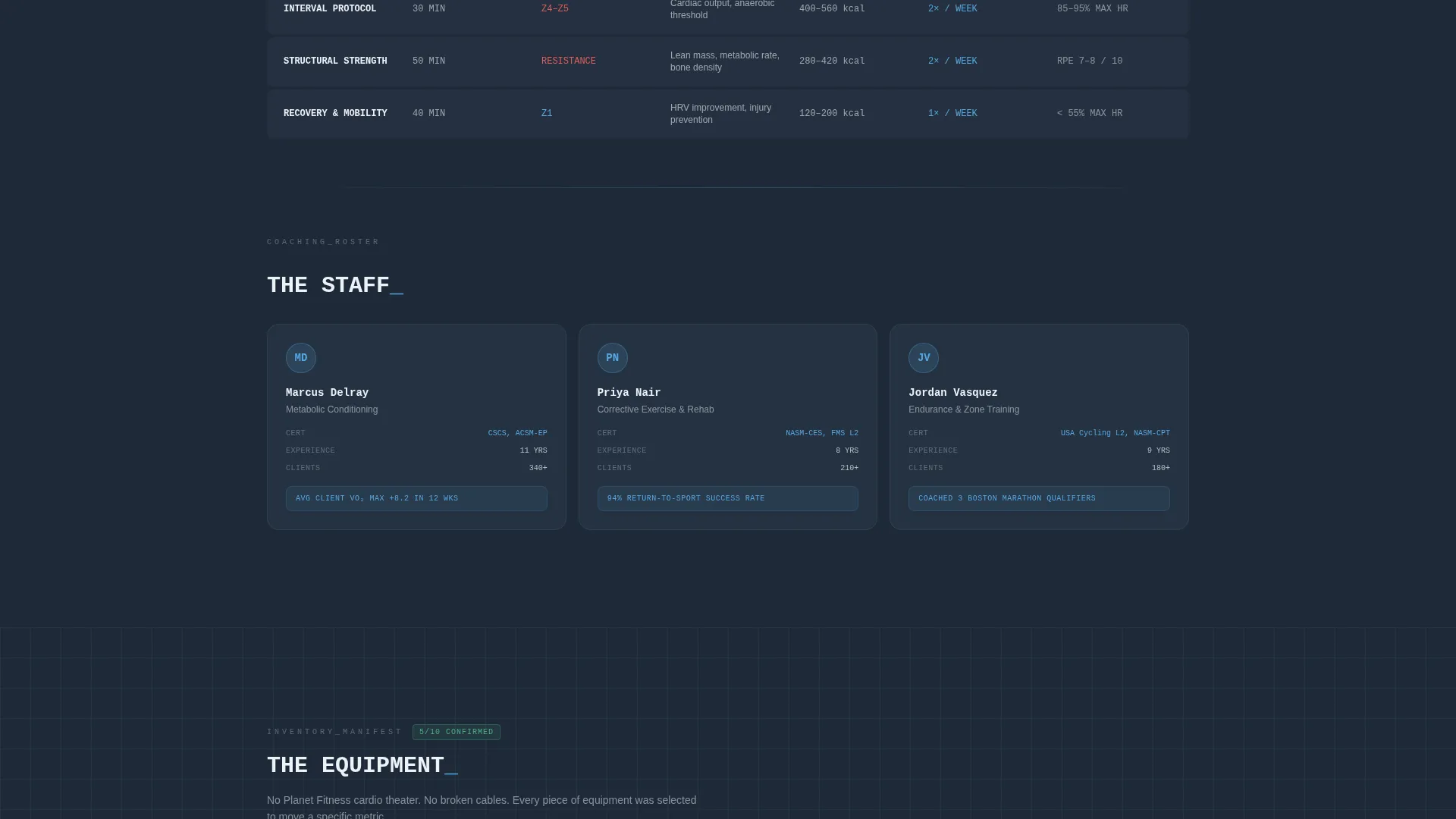Click THE STAFF_ heading
The width and height of the screenshot is (1456, 819).
point(335,286)
